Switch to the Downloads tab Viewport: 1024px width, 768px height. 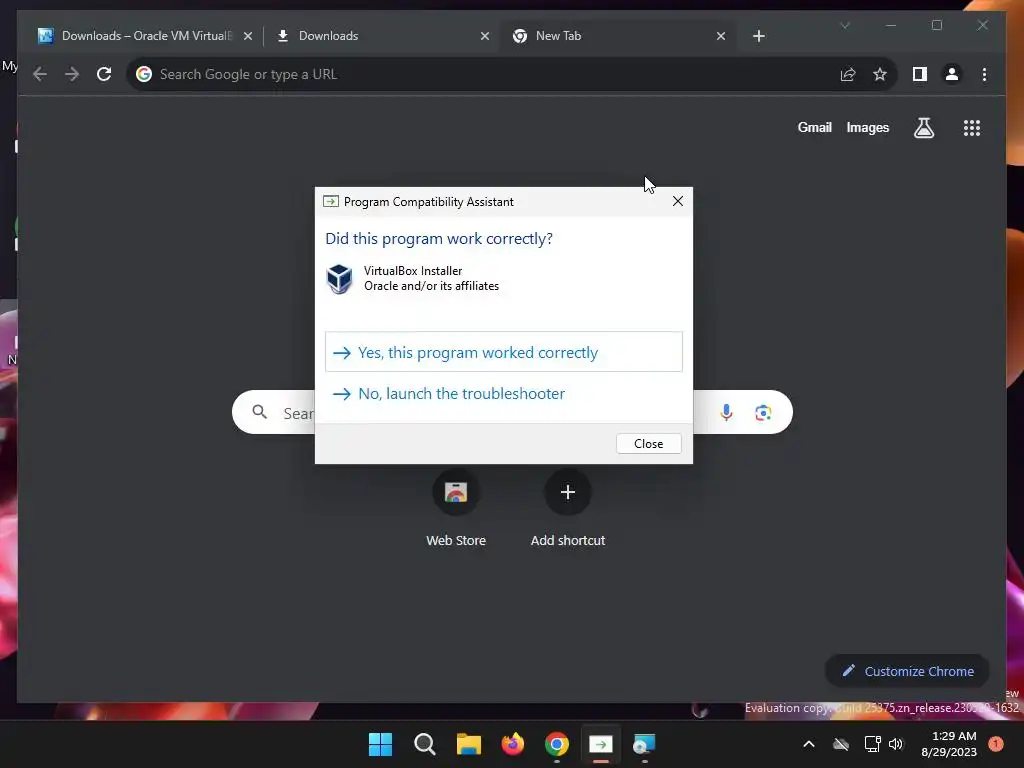click(x=383, y=36)
